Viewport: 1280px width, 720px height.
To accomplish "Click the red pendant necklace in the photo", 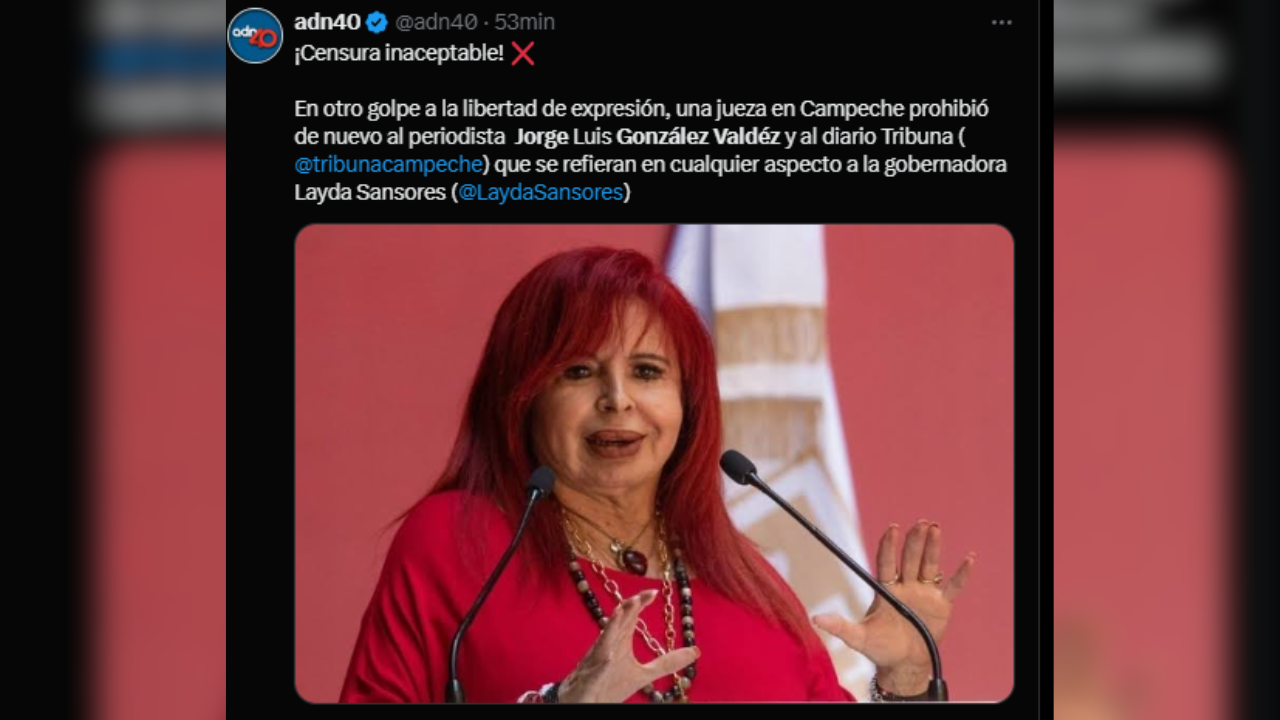I will click(x=635, y=560).
